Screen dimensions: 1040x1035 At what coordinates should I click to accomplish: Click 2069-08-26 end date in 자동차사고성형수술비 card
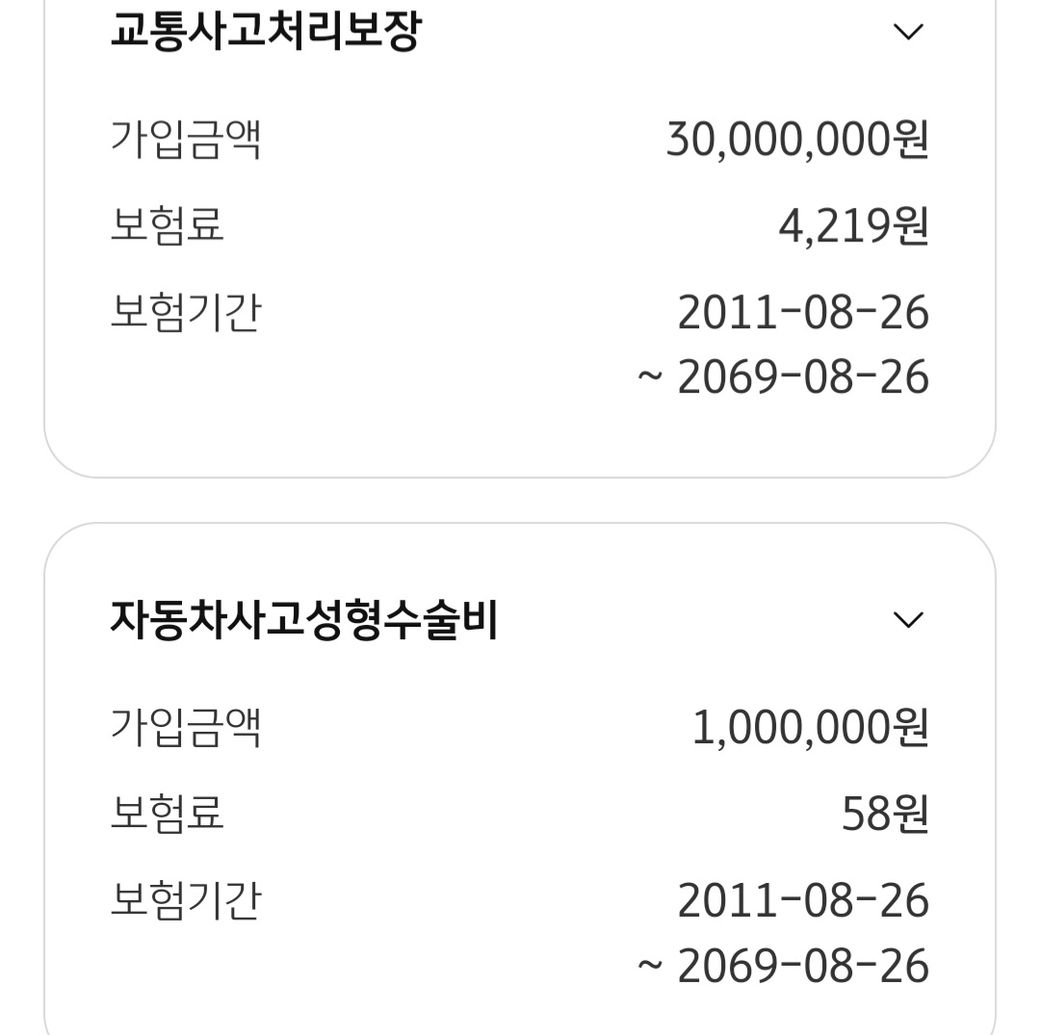click(803, 966)
